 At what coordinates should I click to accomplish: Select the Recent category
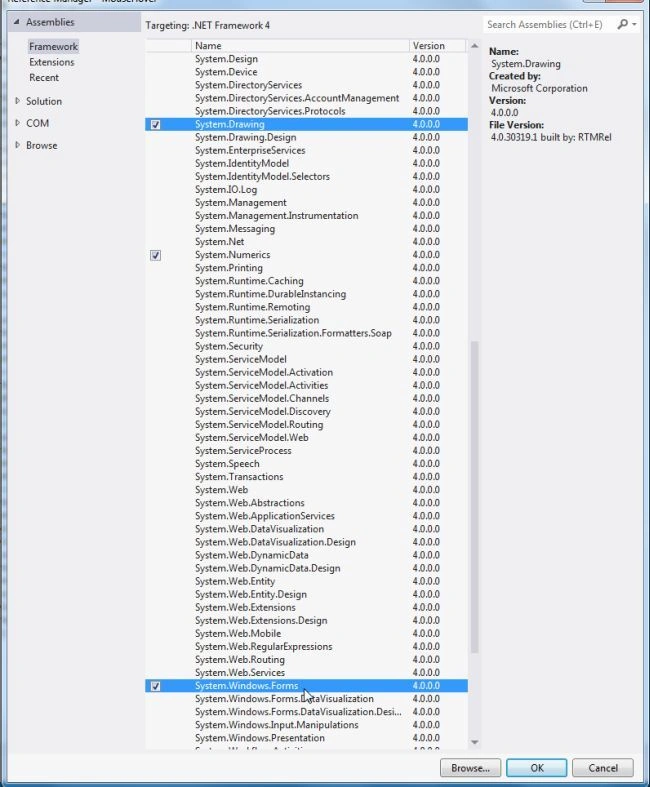click(x=44, y=78)
